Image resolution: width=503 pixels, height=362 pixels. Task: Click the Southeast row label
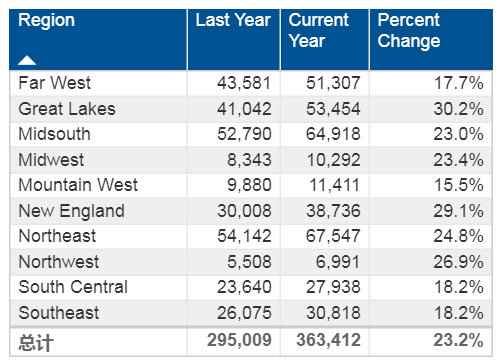tap(59, 313)
